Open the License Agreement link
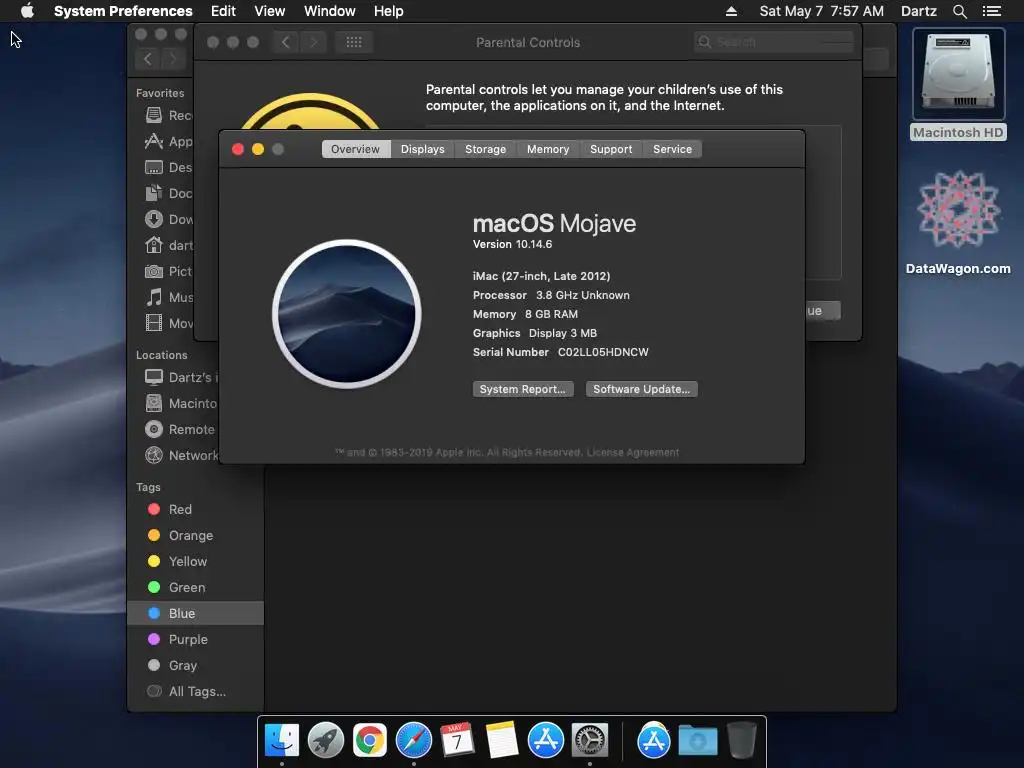This screenshot has width=1024, height=768. point(633,452)
